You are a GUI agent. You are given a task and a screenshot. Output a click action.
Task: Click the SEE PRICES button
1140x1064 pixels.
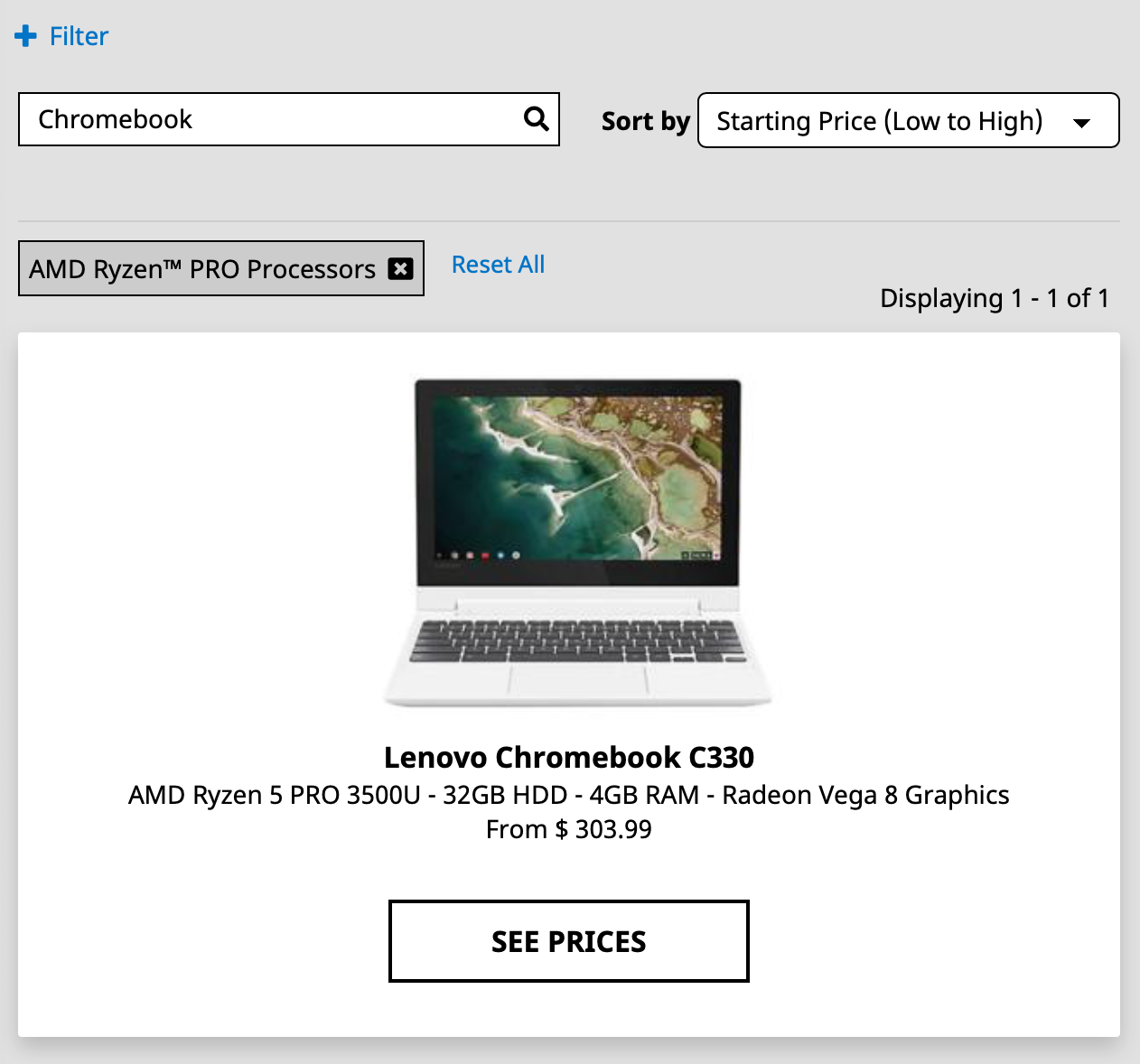pyautogui.click(x=569, y=941)
